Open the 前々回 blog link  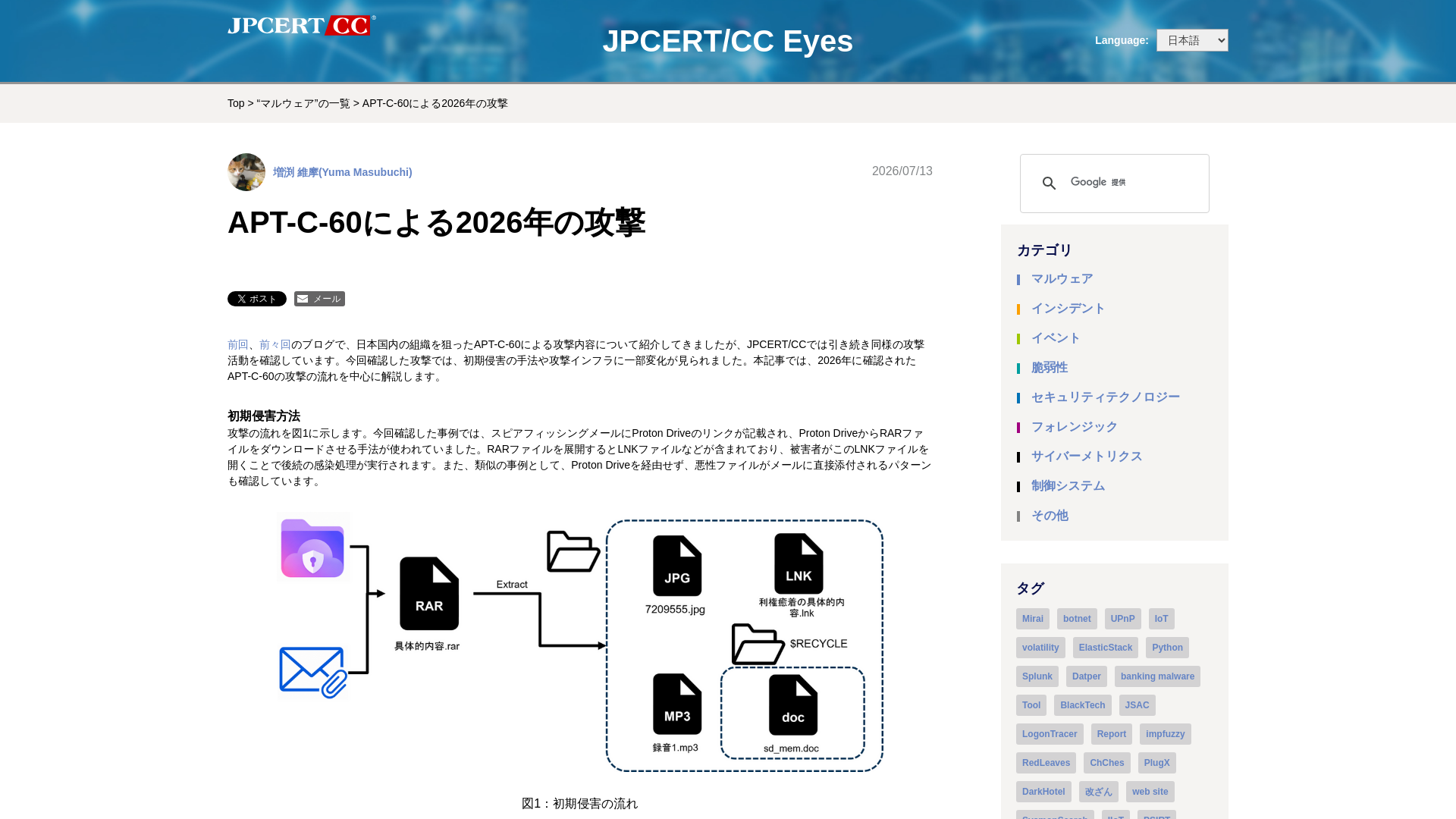[x=275, y=344]
